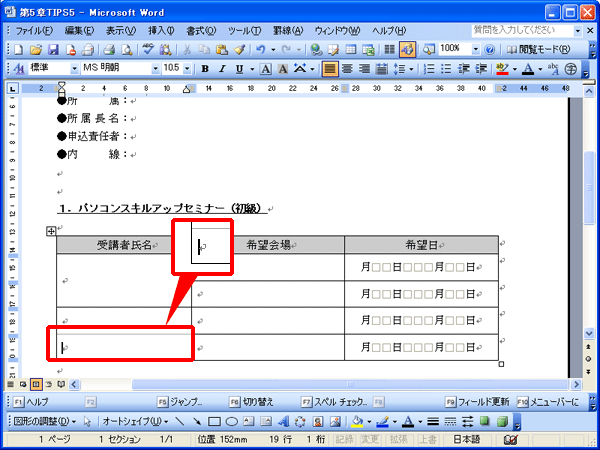Click the New blank document icon
Image resolution: width=600 pixels, height=450 pixels.
[x=18, y=50]
